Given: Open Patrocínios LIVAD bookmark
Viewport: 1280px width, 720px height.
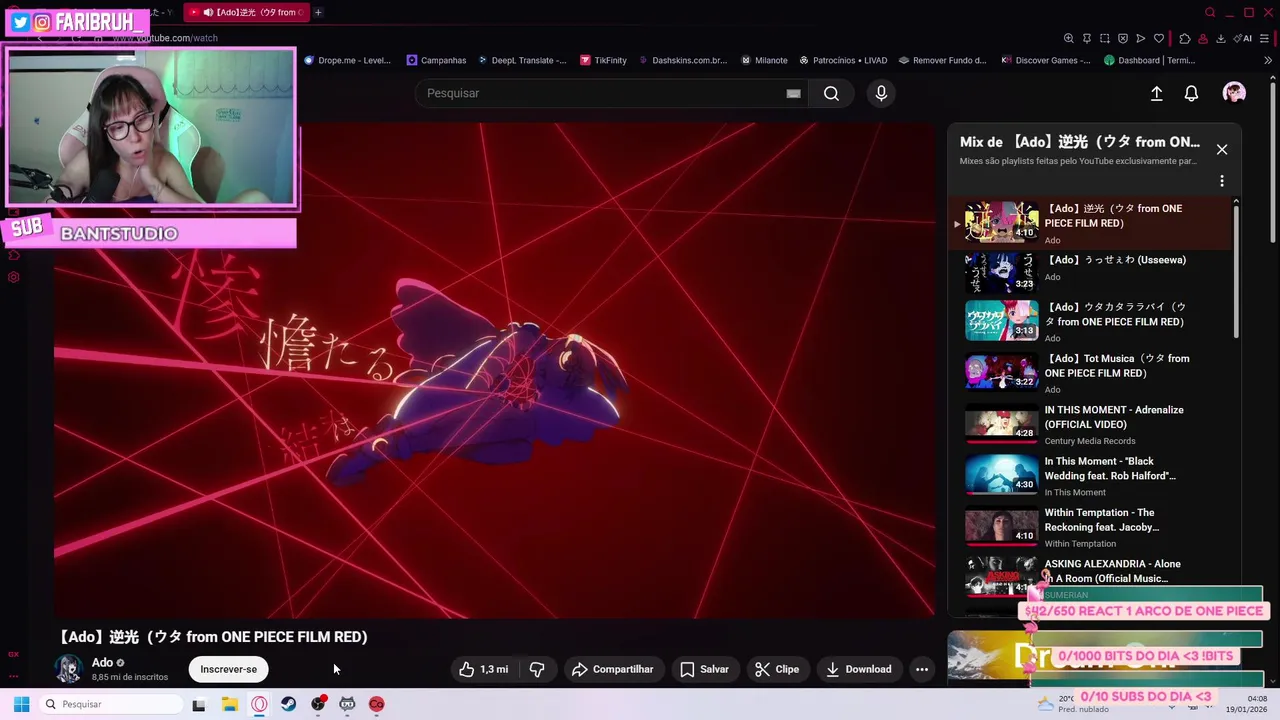Looking at the screenshot, I should click(842, 60).
